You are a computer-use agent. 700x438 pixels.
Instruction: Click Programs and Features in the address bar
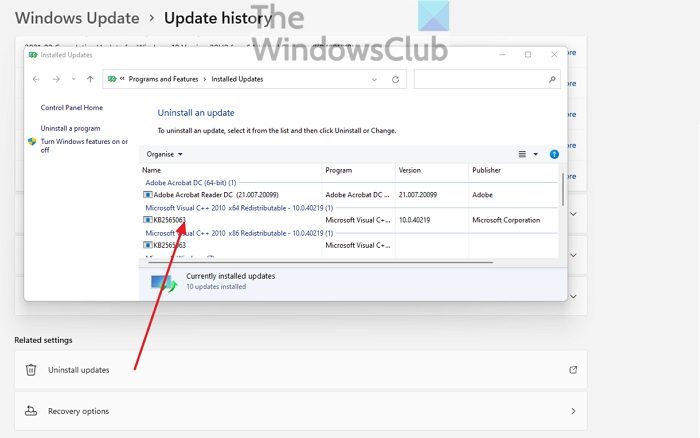pos(163,79)
